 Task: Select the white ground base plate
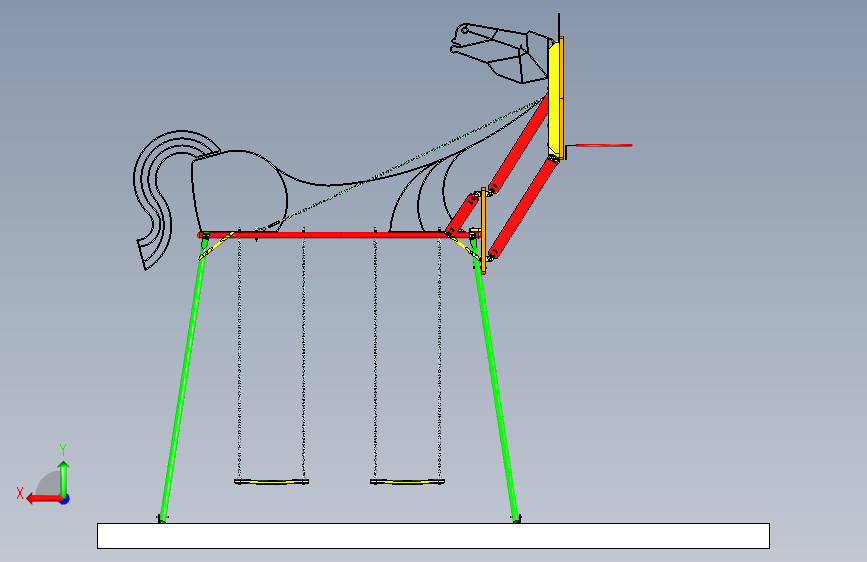(x=434, y=536)
